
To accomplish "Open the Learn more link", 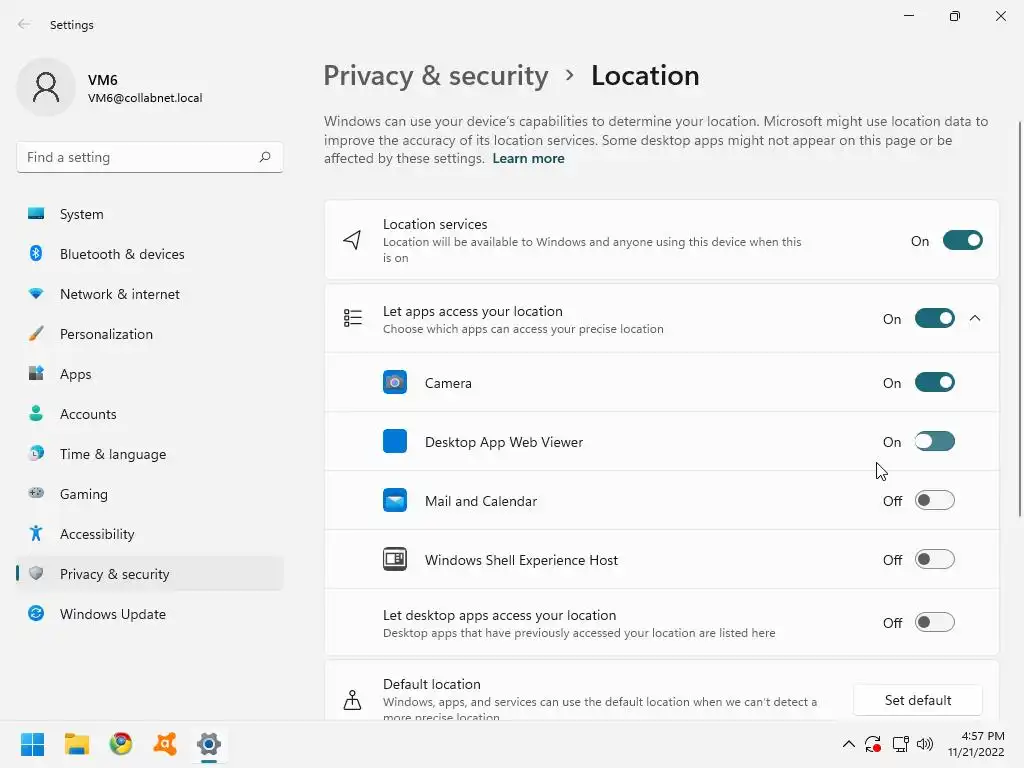I will 528,158.
